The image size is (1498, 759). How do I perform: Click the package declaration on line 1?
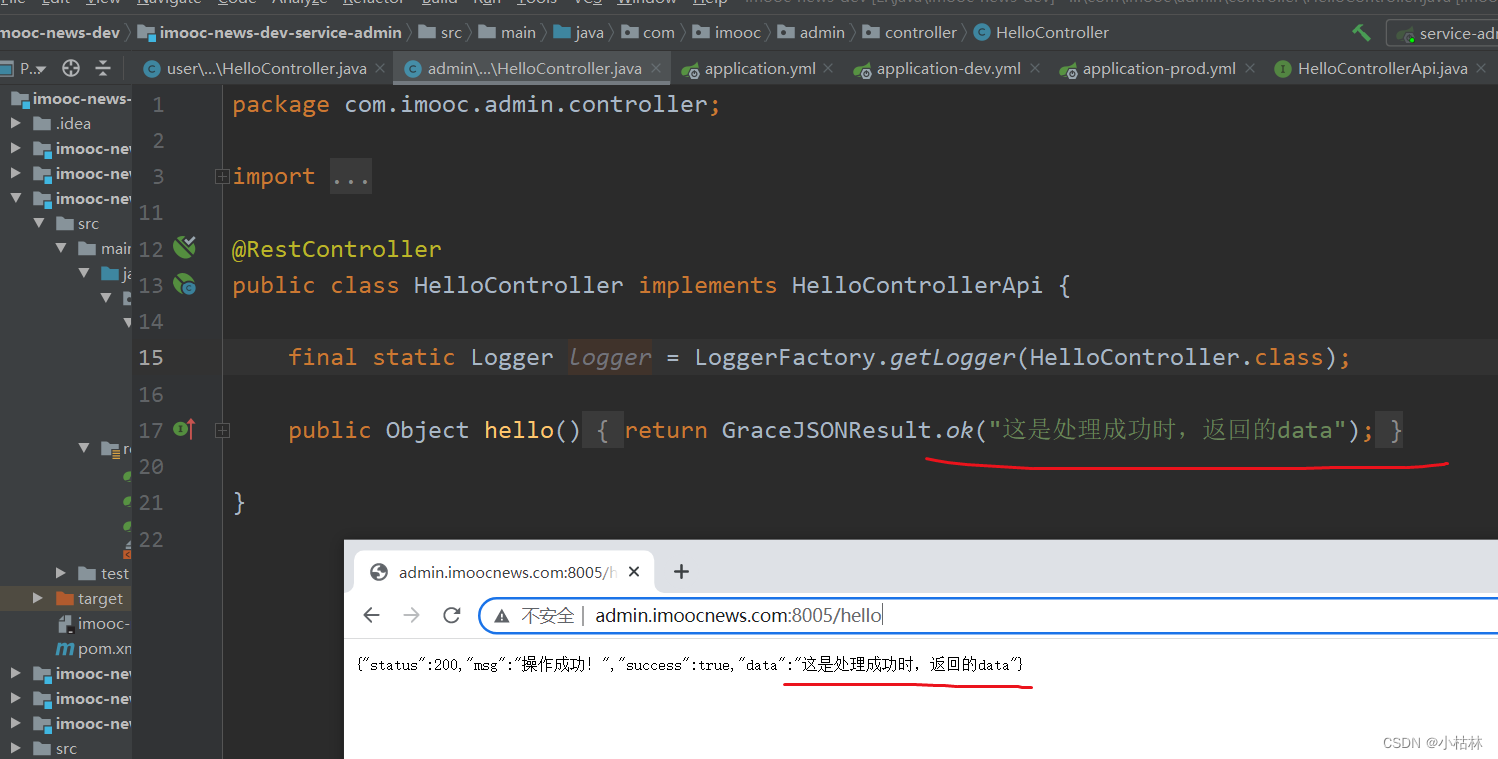coord(476,105)
